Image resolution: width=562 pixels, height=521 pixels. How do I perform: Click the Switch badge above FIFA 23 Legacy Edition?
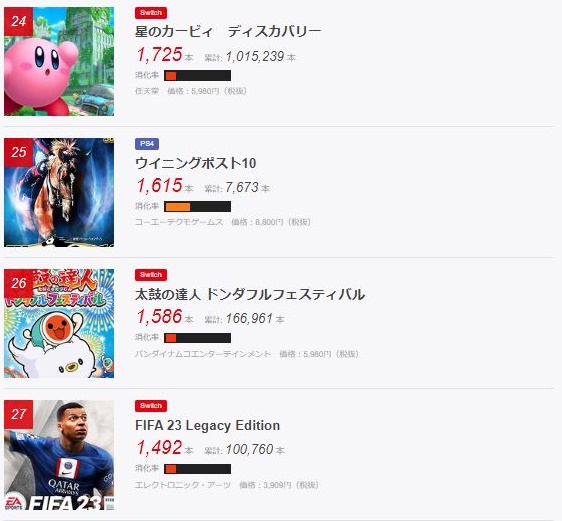(x=151, y=406)
